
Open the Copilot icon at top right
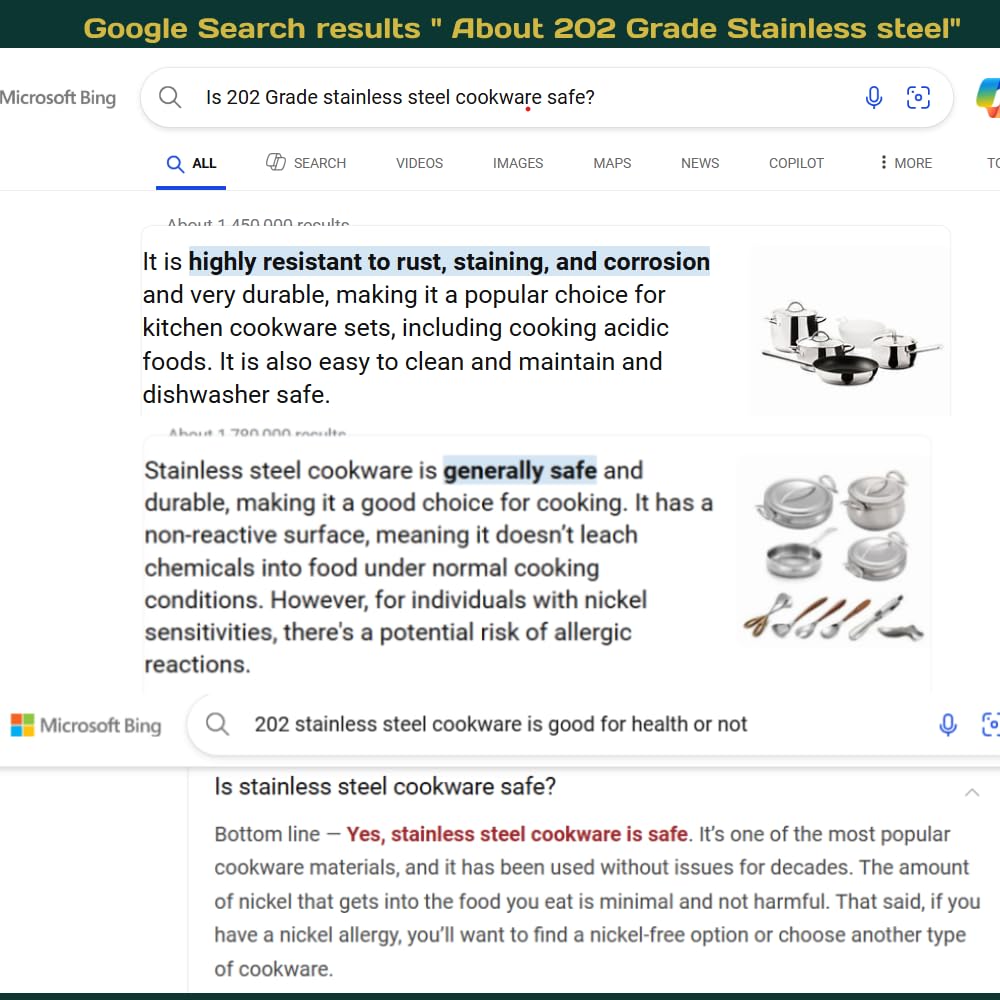pyautogui.click(x=987, y=97)
